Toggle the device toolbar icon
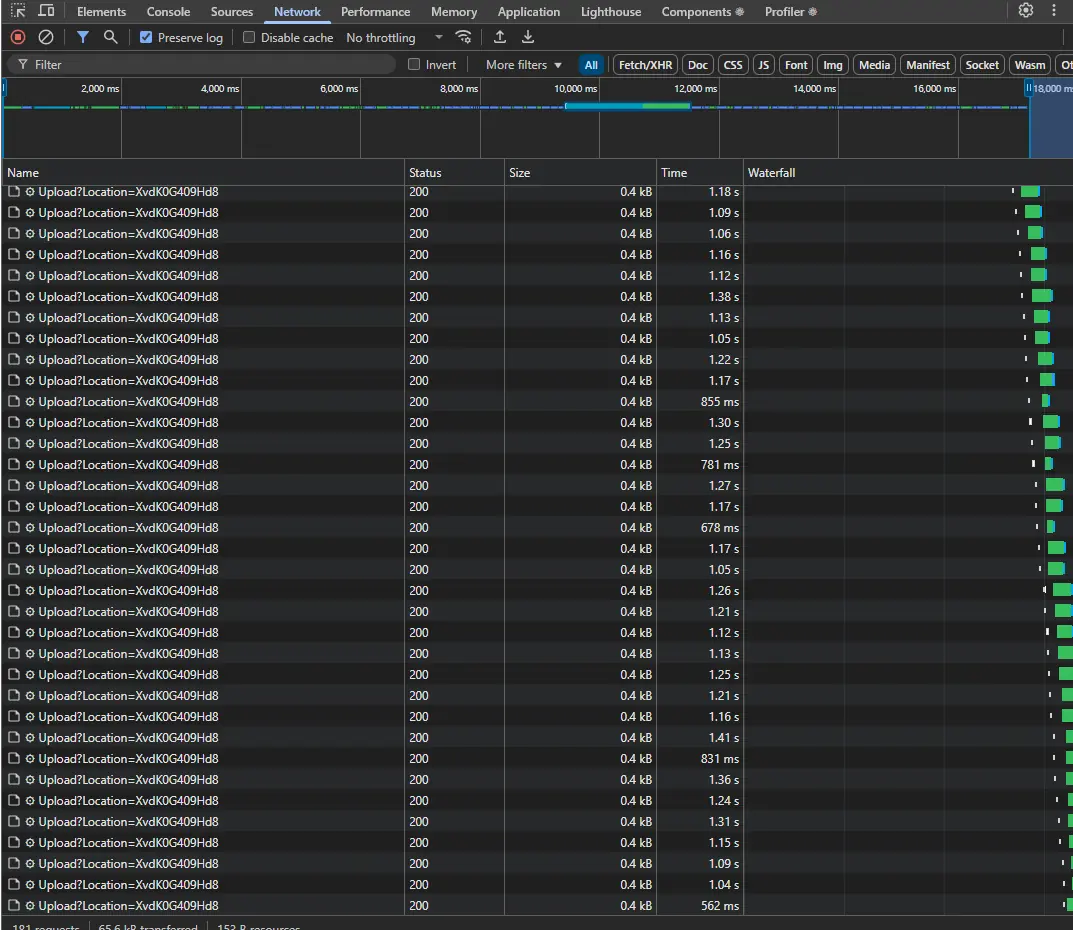Viewport: 1073px width, 930px height. [x=46, y=11]
